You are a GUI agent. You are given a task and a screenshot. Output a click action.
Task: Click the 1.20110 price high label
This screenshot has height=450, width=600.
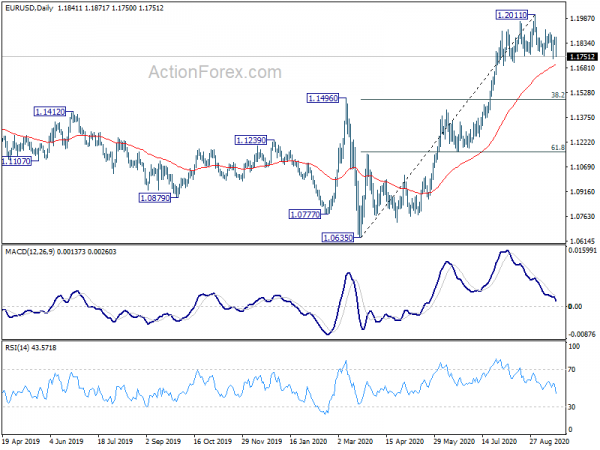tap(512, 15)
